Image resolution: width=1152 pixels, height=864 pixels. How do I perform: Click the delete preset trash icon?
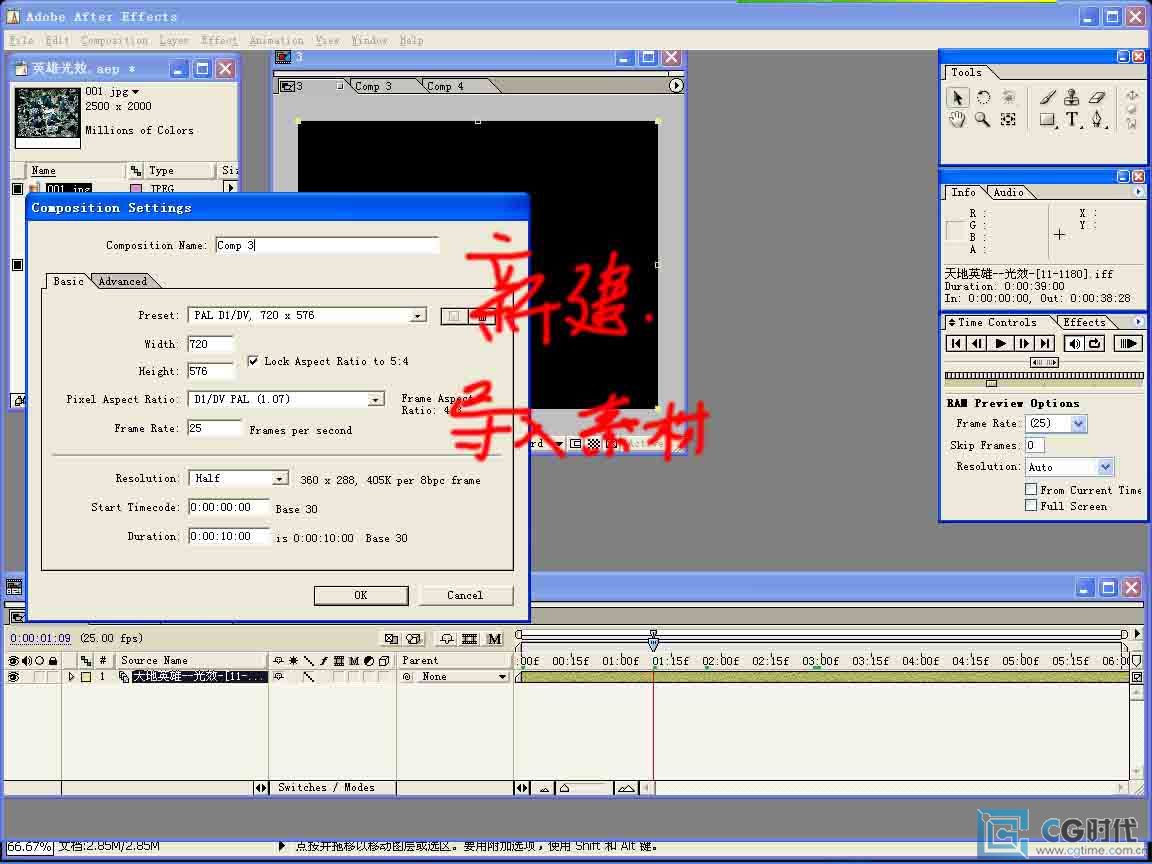(482, 316)
